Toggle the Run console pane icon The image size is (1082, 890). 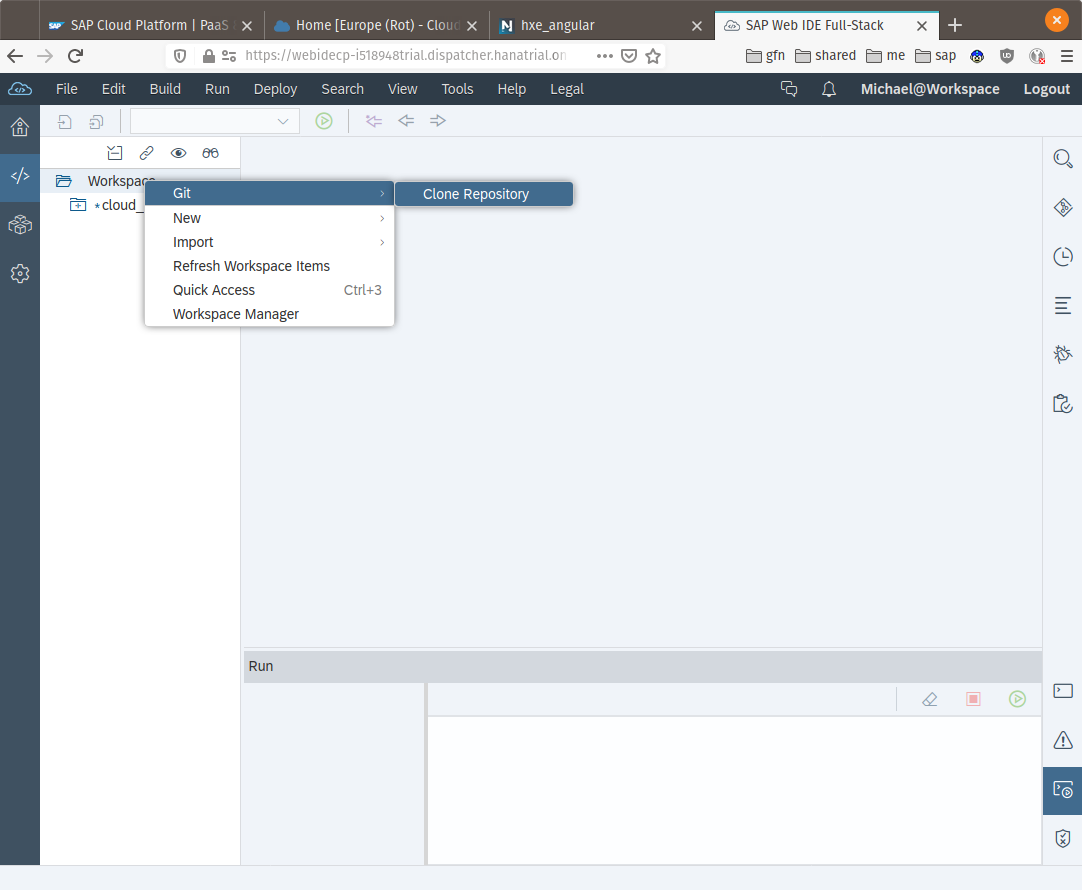1063,789
